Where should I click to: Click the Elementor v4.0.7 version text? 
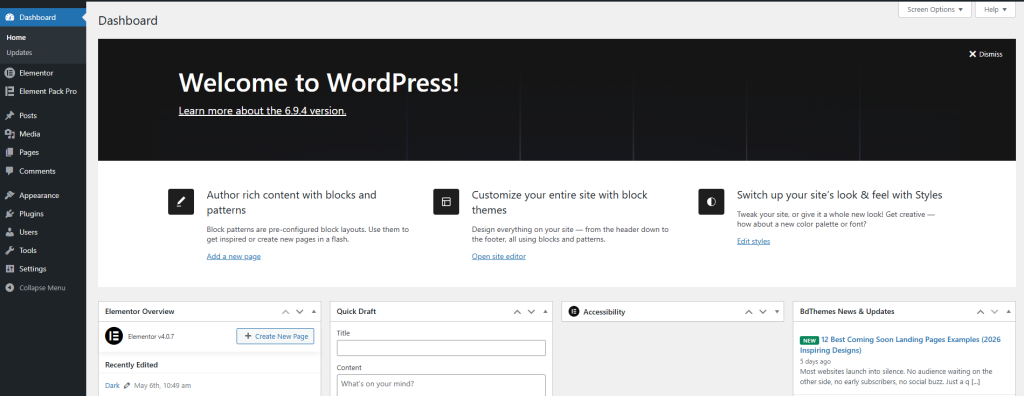coord(151,337)
